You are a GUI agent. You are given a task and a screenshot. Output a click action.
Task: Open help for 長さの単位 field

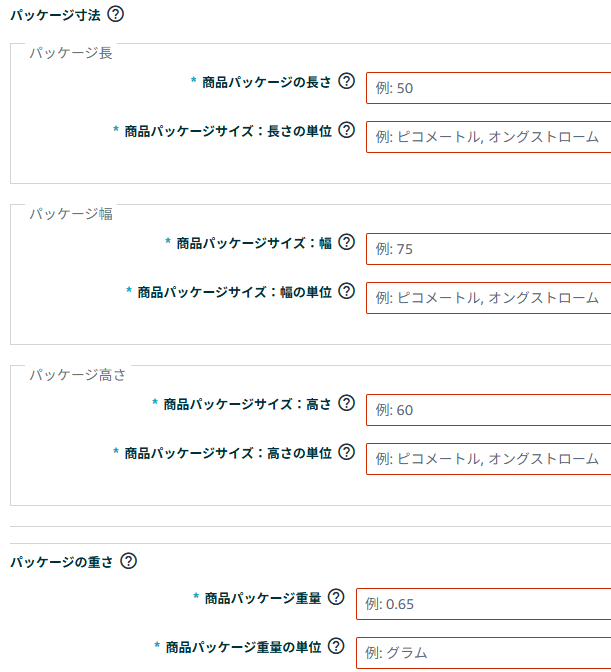347,130
